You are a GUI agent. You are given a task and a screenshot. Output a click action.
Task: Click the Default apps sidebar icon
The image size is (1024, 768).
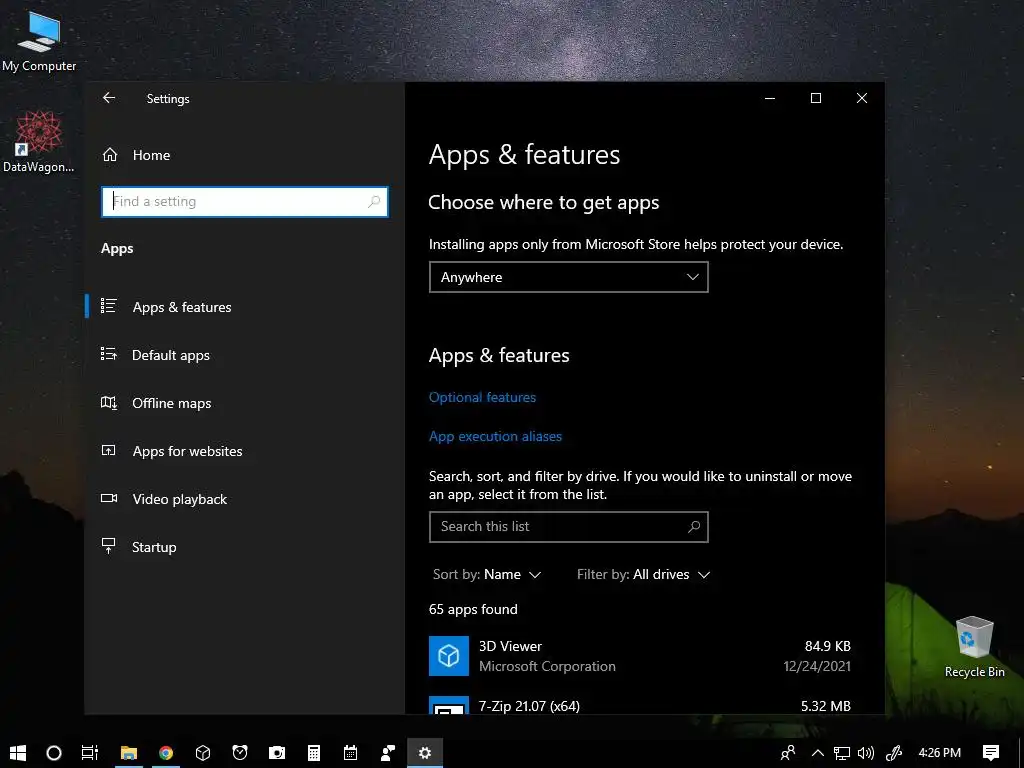(108, 354)
